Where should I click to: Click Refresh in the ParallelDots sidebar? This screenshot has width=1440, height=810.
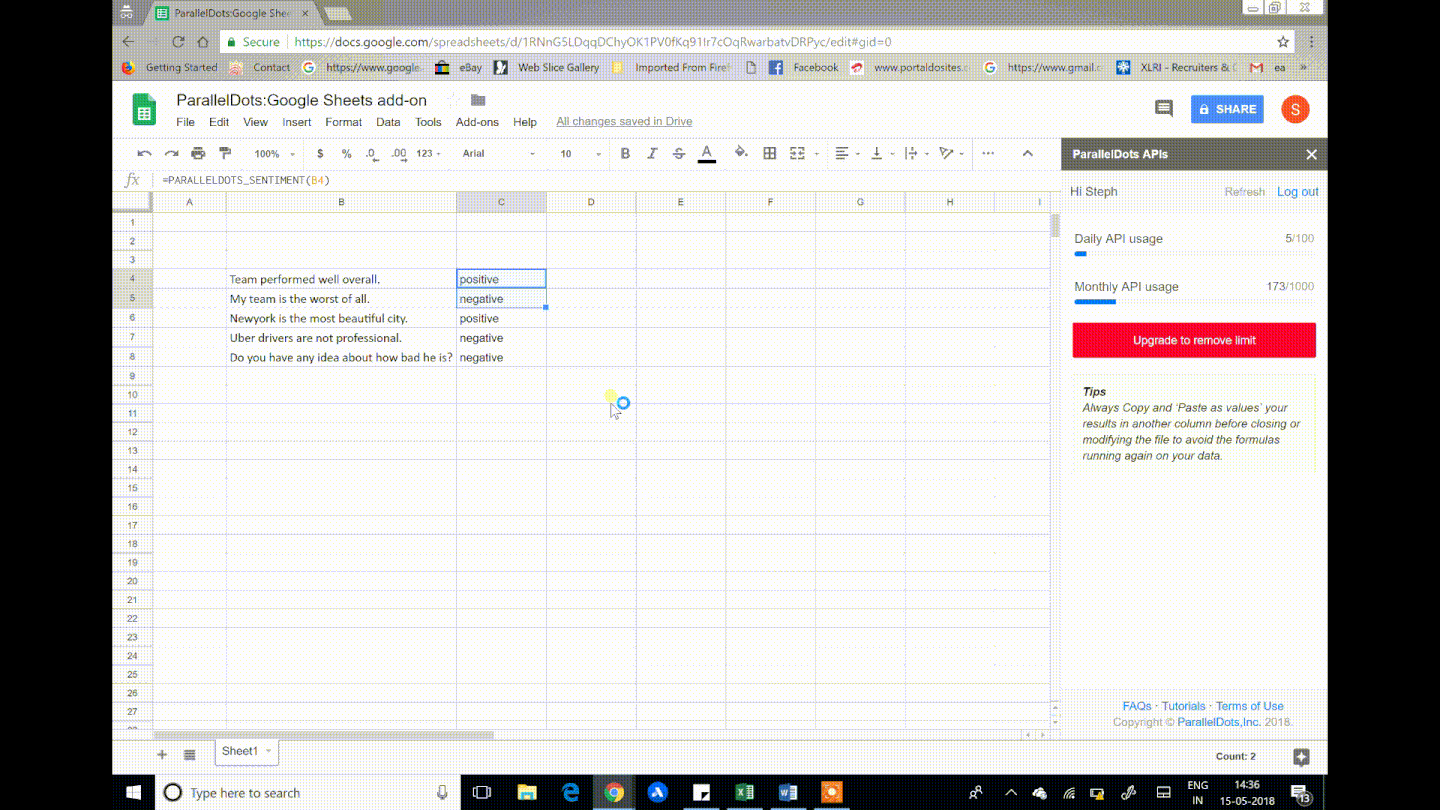[x=1244, y=192]
